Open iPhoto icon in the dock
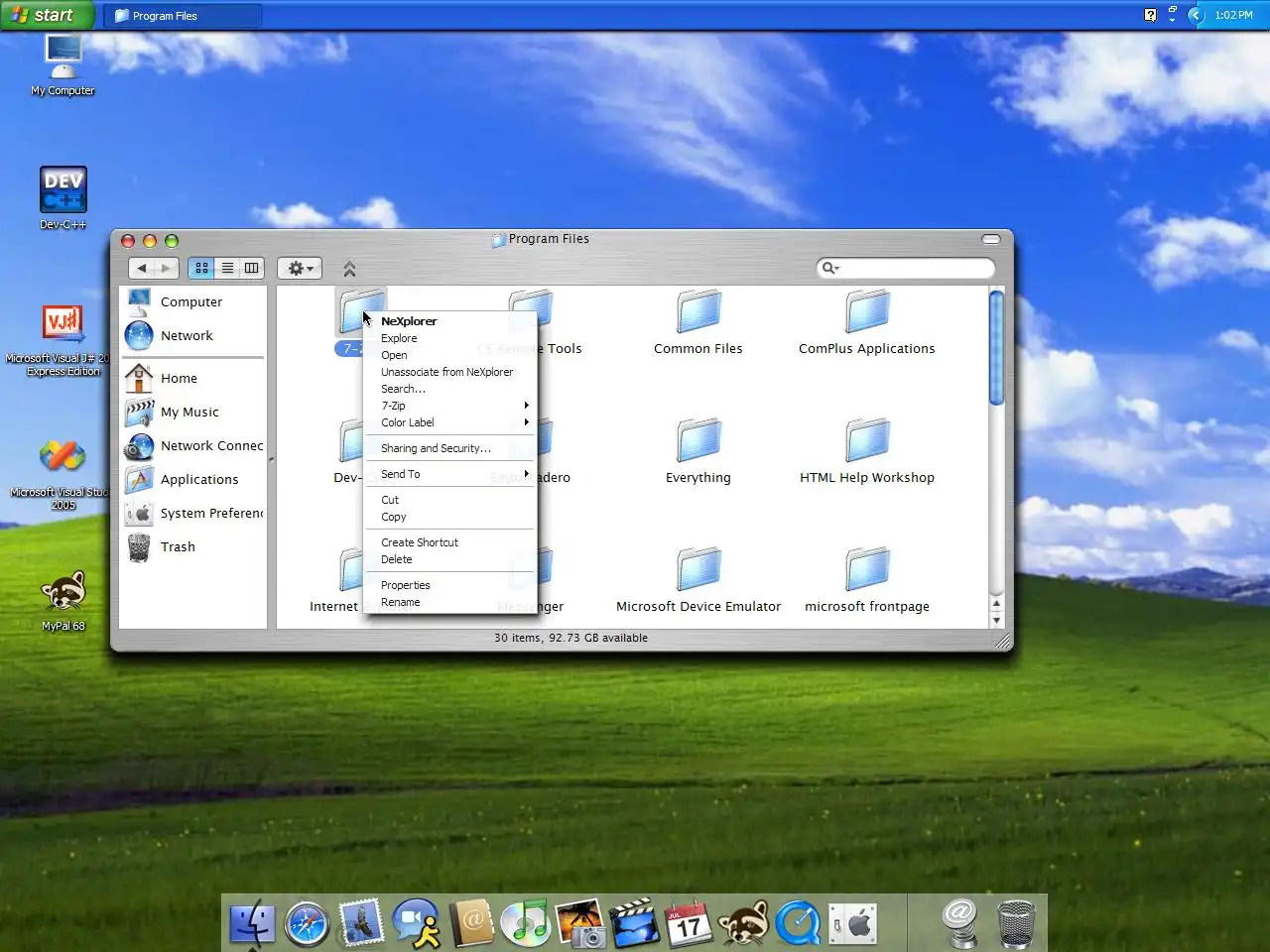Image resolution: width=1270 pixels, height=952 pixels. coord(580,923)
